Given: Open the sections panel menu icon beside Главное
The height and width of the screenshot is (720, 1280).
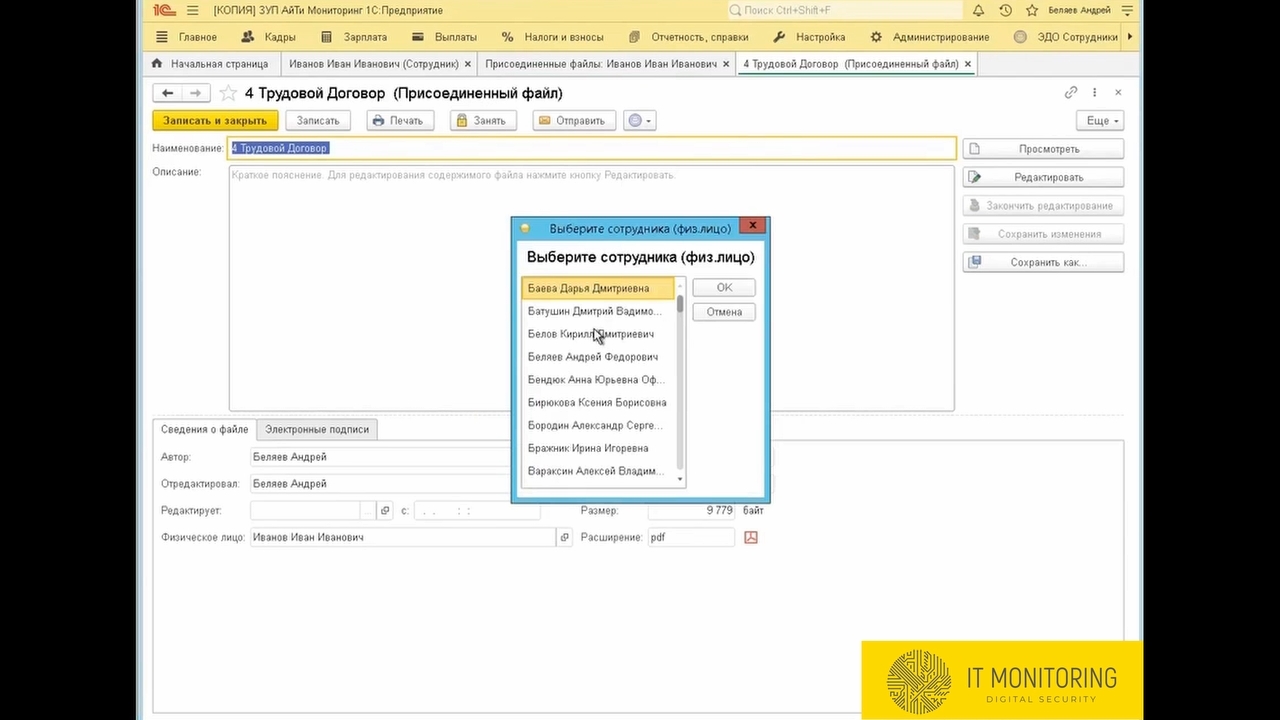Looking at the screenshot, I should (162, 37).
